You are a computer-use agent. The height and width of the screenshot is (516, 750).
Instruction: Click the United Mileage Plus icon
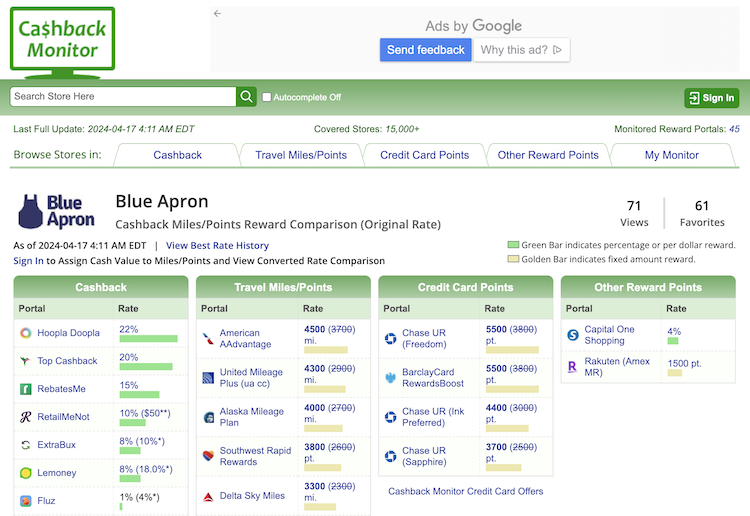pyautogui.click(x=208, y=378)
